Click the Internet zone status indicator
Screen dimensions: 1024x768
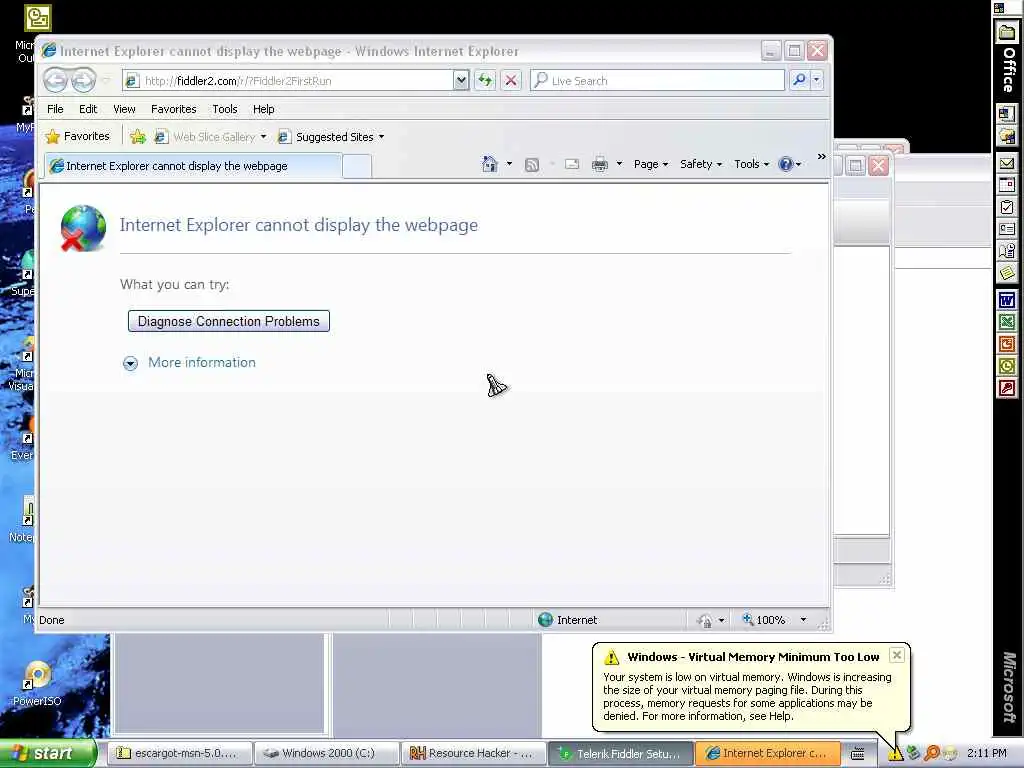(x=568, y=620)
